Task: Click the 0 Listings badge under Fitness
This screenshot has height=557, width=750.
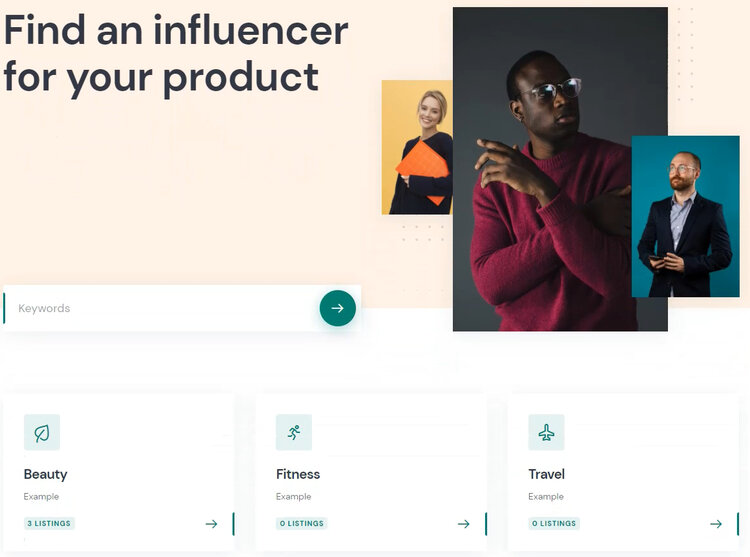Action: (x=301, y=524)
